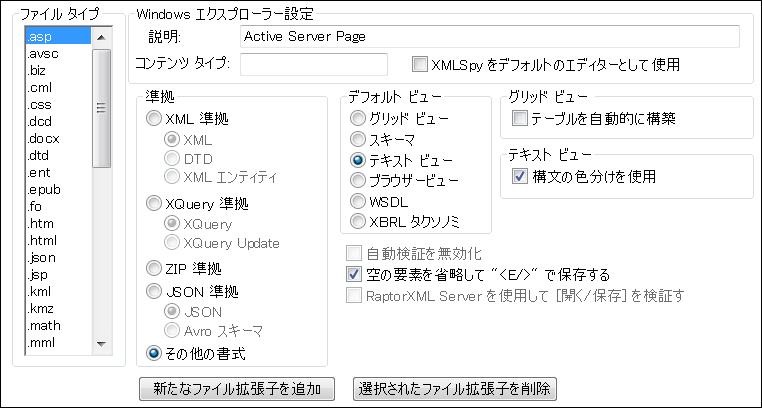Click 選択されたファイル拡張子を削除 button

454,388
